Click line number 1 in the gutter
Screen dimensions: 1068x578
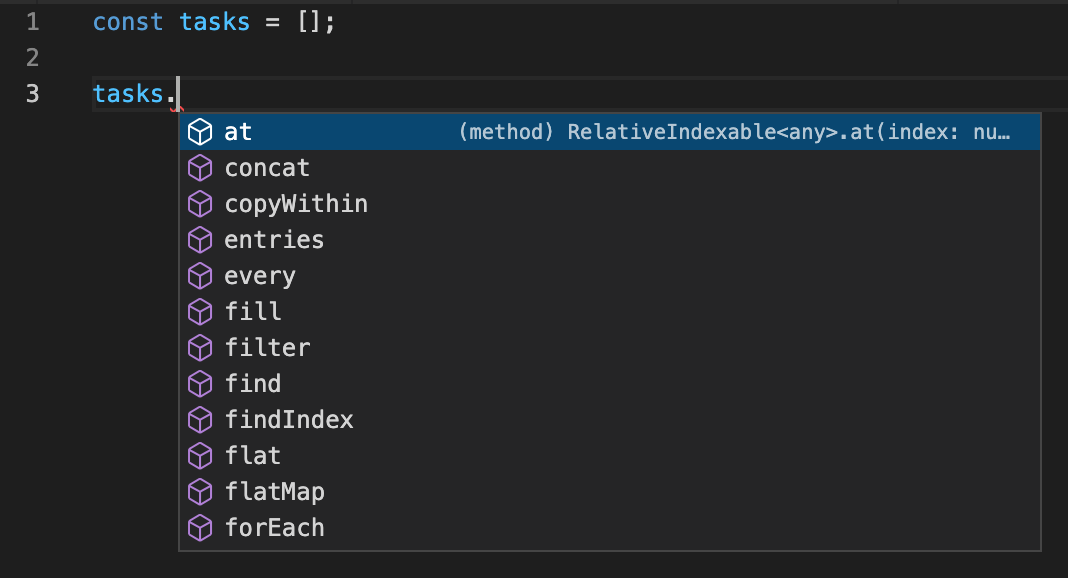31,21
